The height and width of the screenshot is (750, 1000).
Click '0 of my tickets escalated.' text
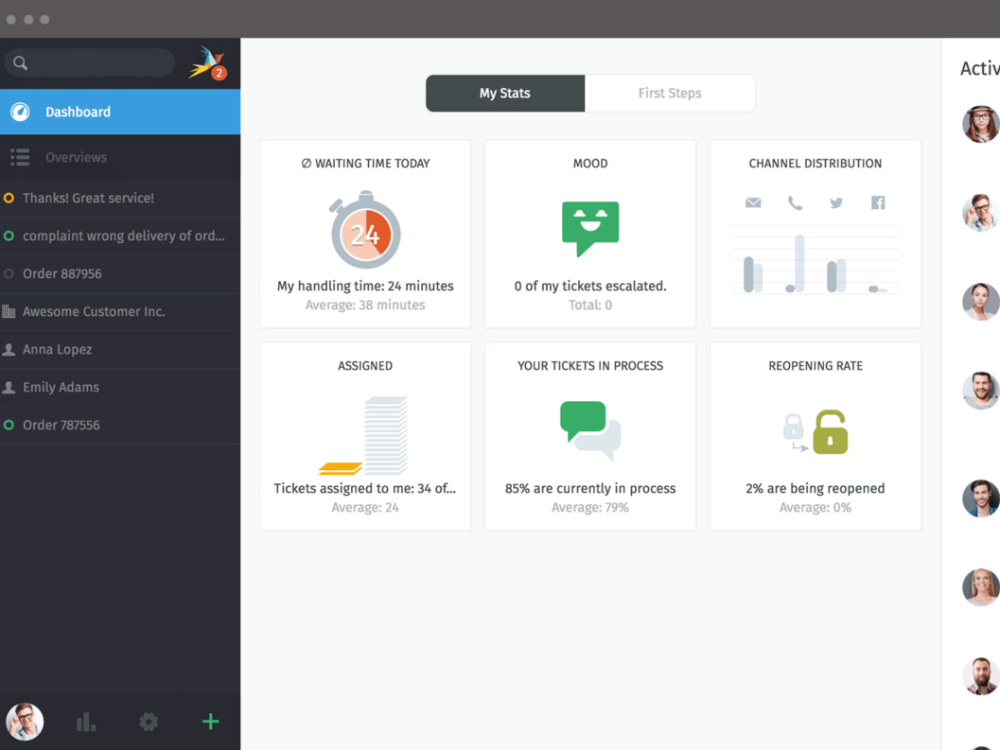point(590,286)
